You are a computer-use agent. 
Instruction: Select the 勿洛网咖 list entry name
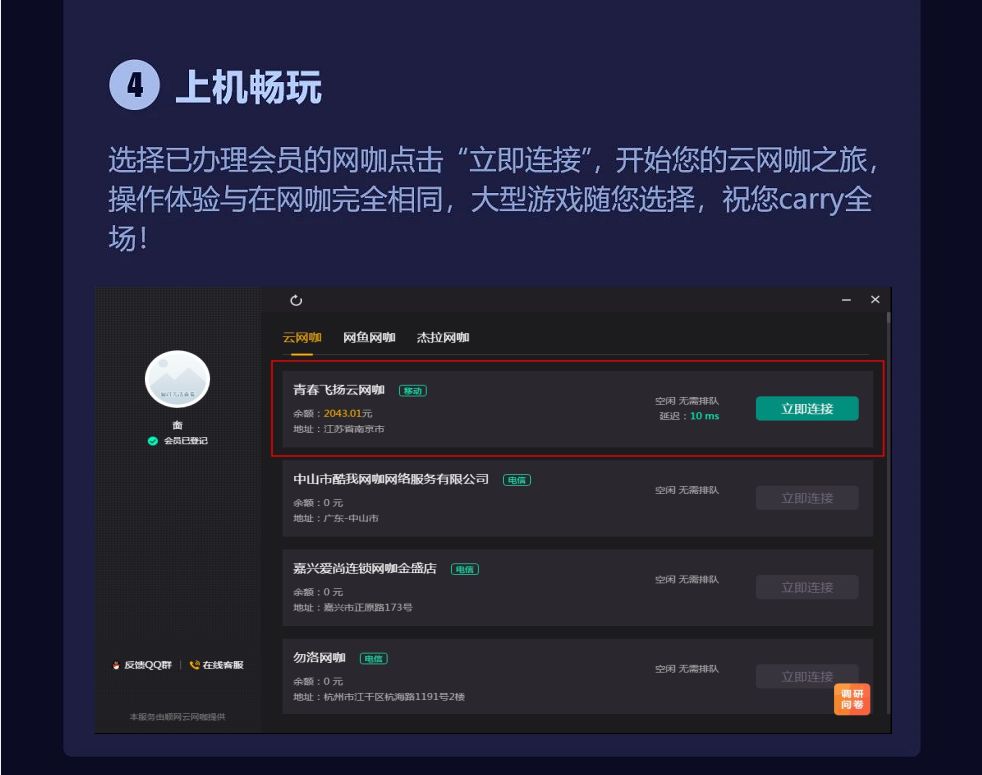319,658
